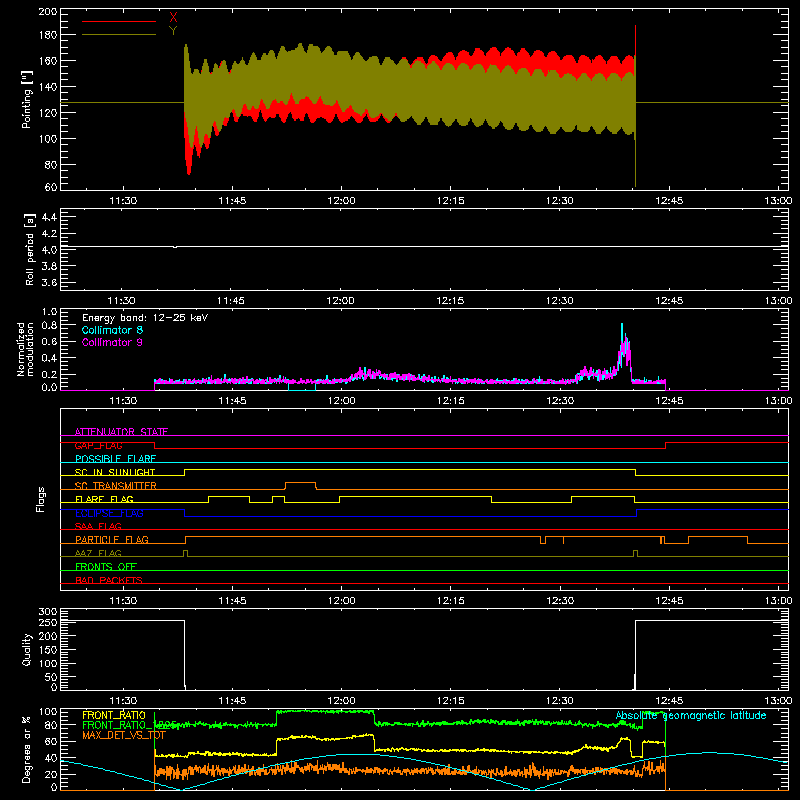Click the Roll period axis title
This screenshot has height=800, width=800.
pyautogui.click(x=30, y=249)
